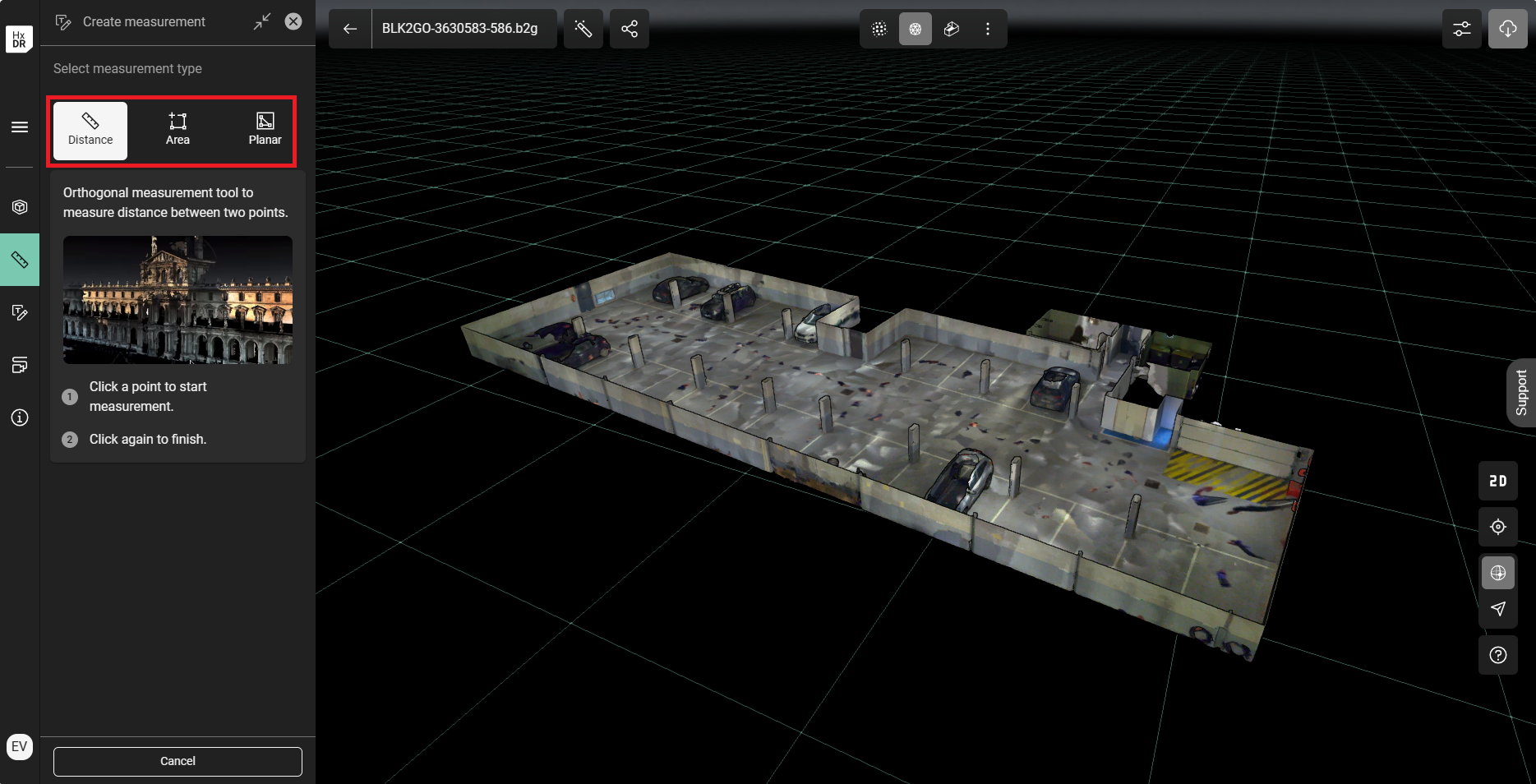Switch to the 3D model box view
Image resolution: width=1536 pixels, height=784 pixels.
[952, 29]
